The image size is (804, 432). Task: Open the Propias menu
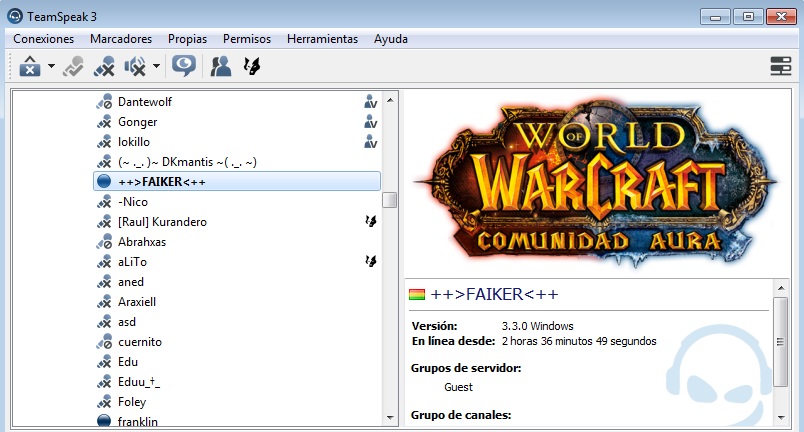pos(187,39)
